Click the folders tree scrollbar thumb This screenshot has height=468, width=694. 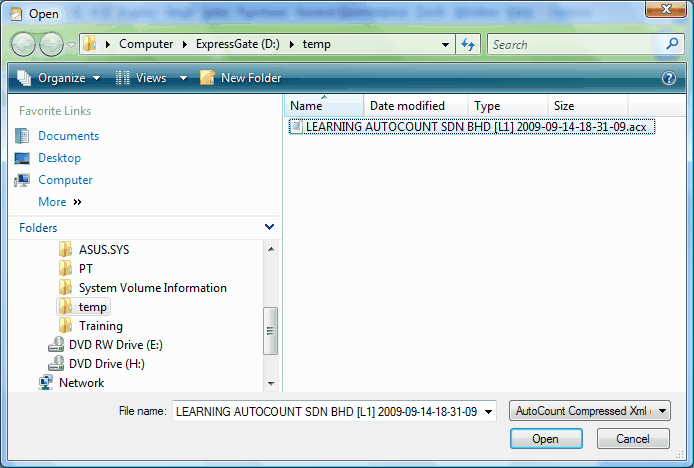point(270,331)
